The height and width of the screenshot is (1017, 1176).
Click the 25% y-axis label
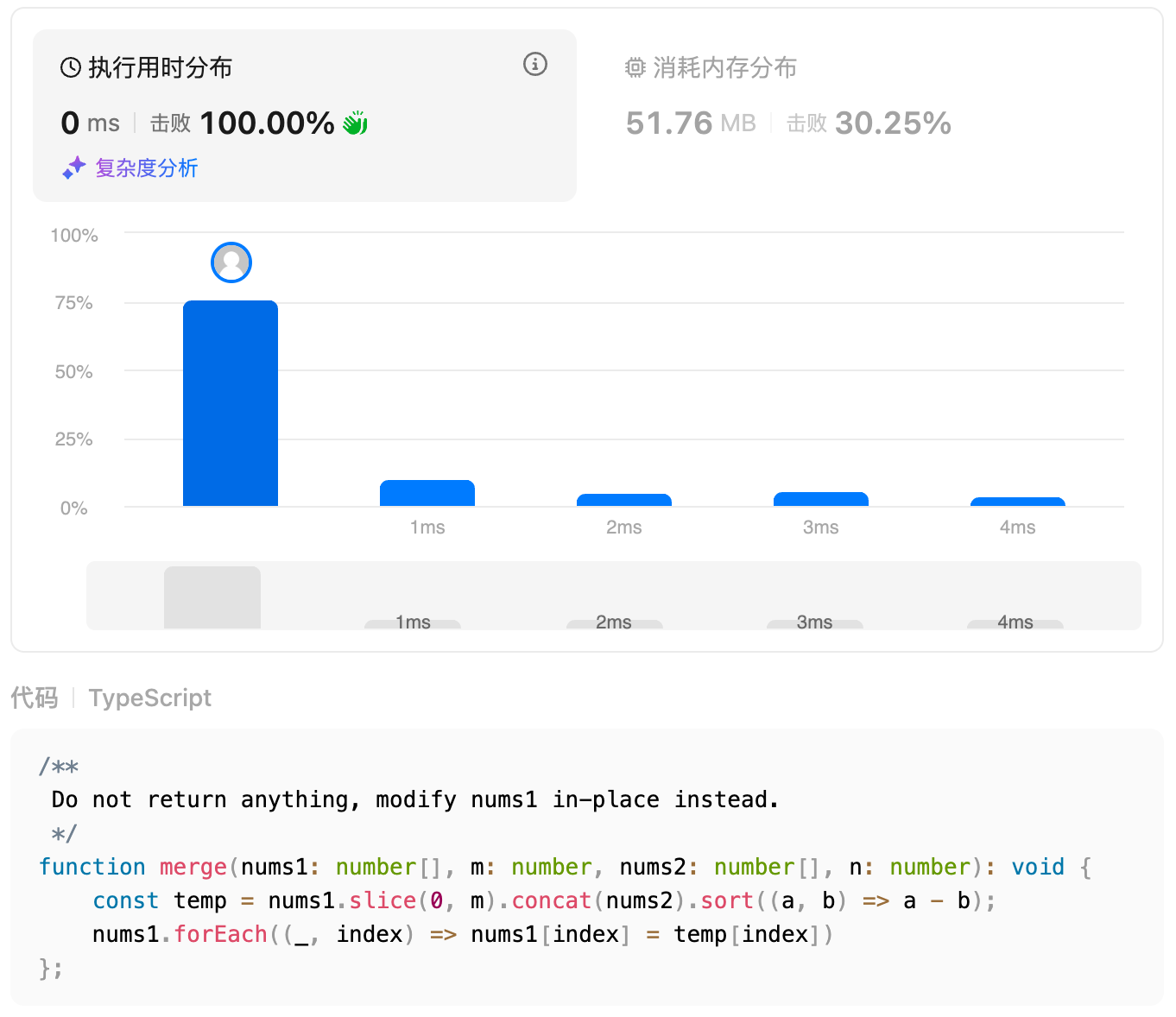click(74, 439)
